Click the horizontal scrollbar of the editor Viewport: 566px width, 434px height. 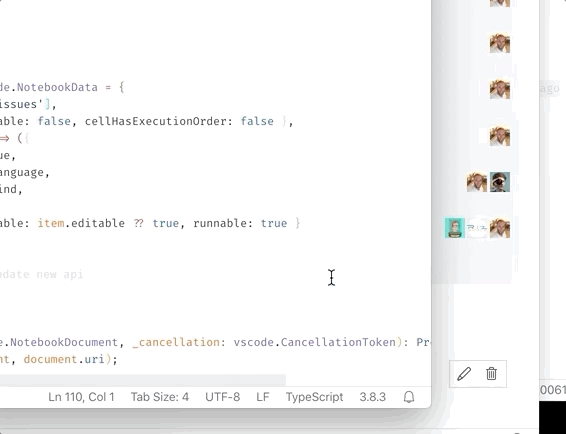point(143,380)
